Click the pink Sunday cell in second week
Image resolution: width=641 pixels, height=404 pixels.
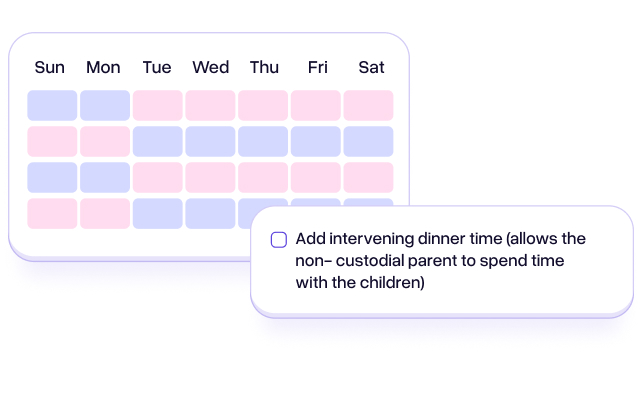click(x=52, y=141)
